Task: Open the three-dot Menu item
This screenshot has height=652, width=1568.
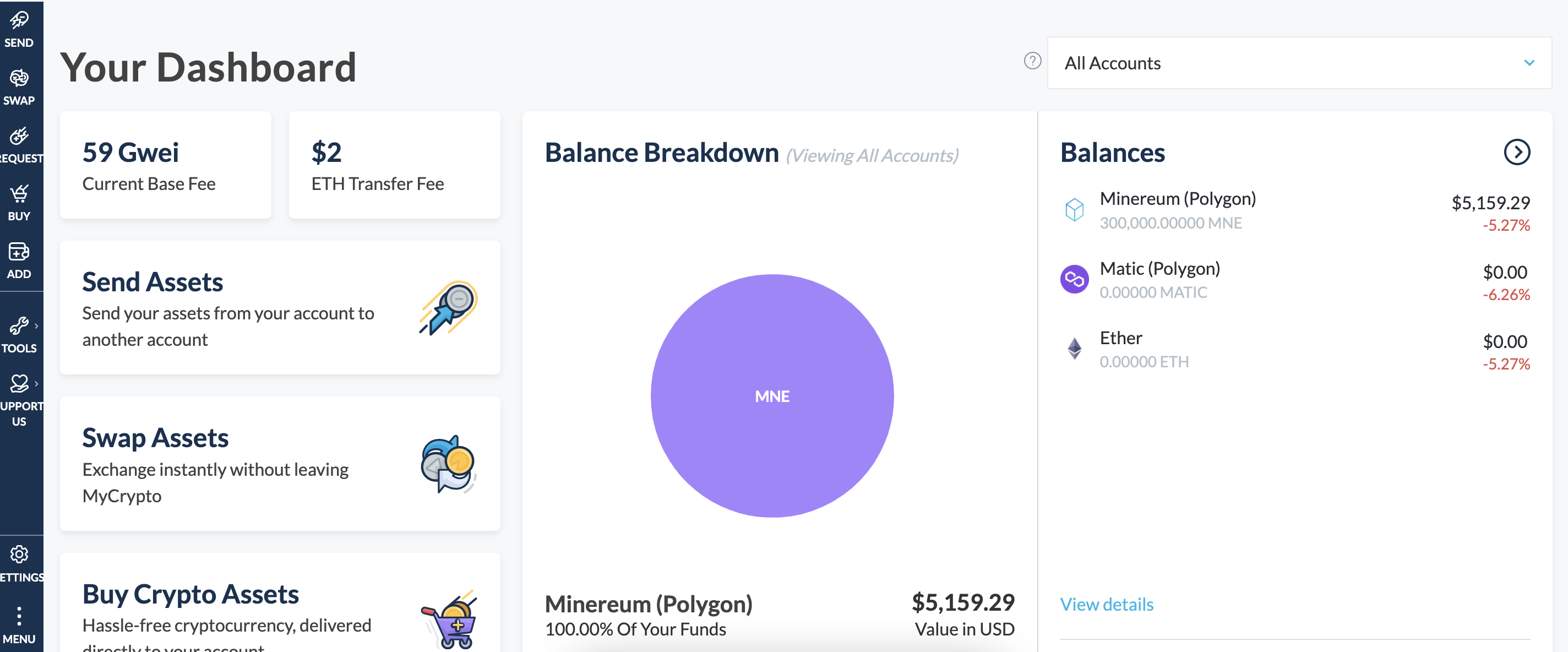Action: pyautogui.click(x=19, y=624)
